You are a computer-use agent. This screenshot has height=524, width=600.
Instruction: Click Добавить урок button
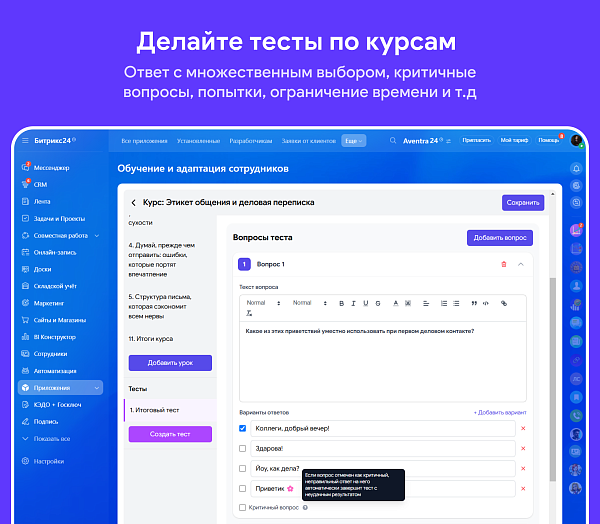point(170,363)
